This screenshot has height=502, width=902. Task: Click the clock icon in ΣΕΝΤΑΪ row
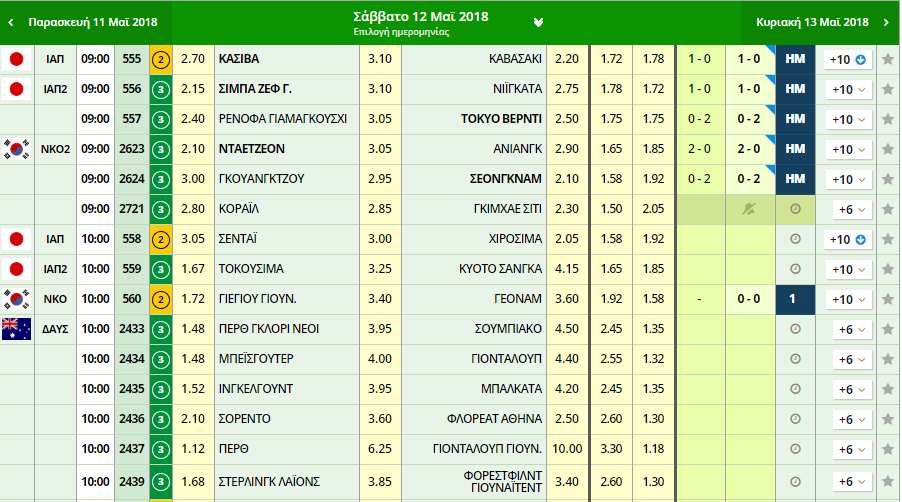[x=795, y=239]
